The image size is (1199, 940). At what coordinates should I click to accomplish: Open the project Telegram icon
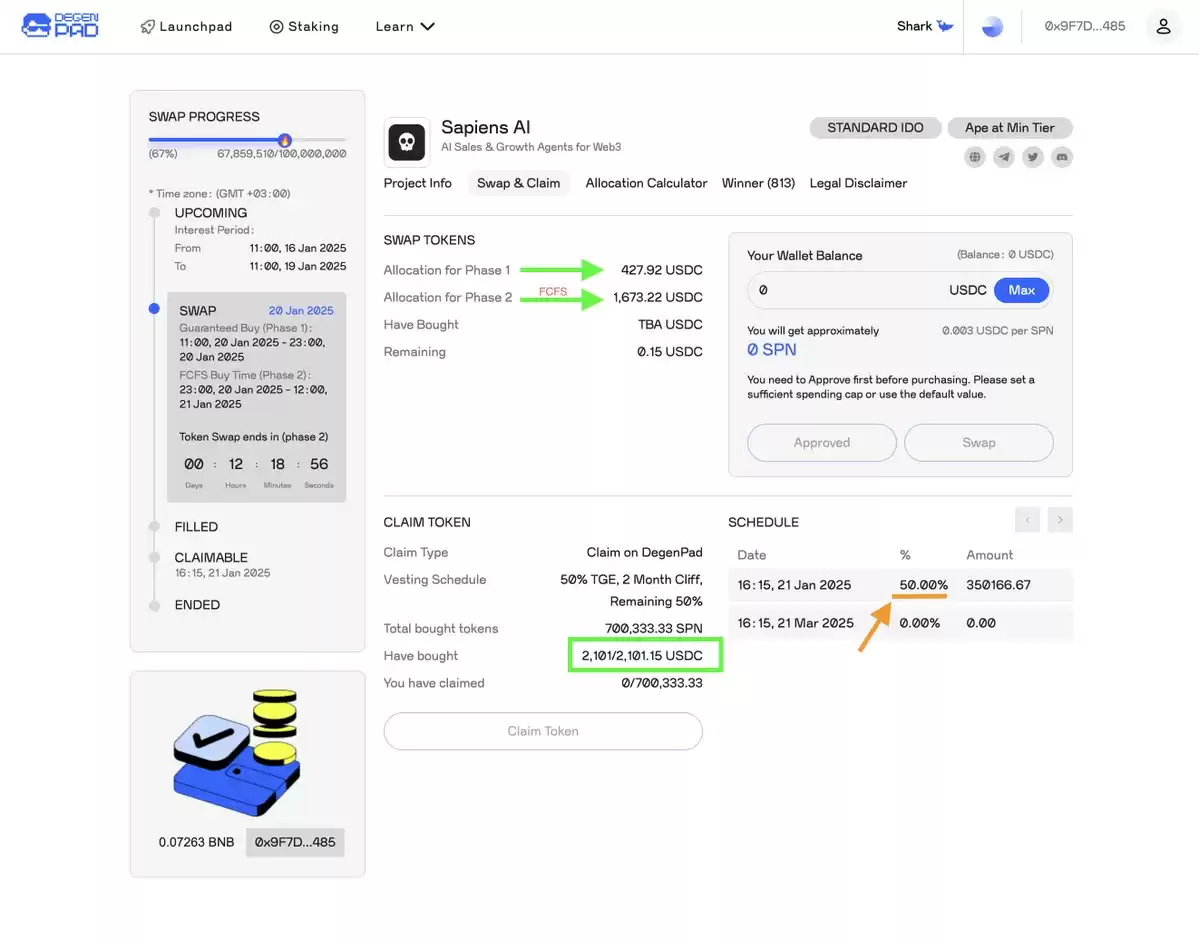[1003, 157]
